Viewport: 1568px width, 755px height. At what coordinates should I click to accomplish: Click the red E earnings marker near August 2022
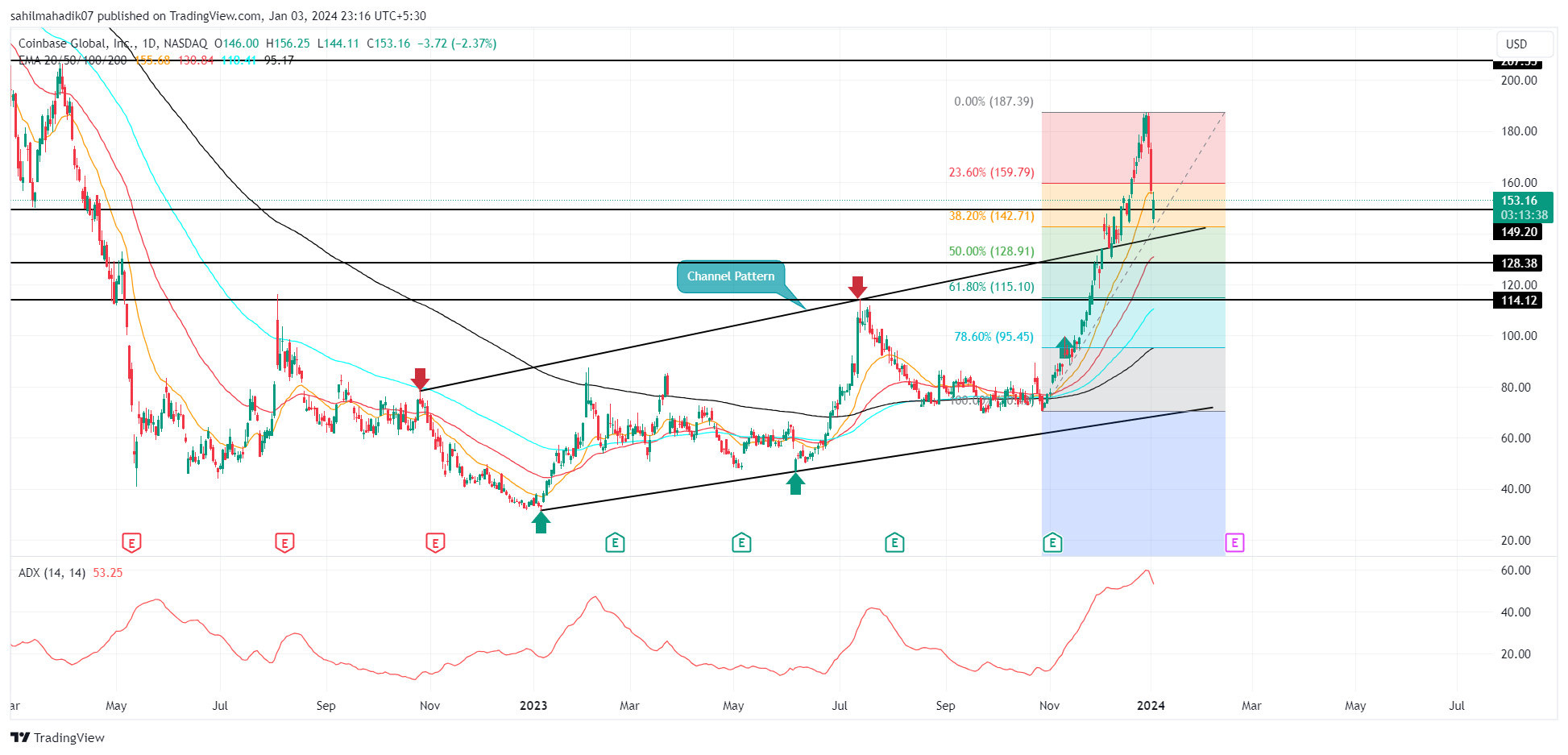[x=284, y=543]
